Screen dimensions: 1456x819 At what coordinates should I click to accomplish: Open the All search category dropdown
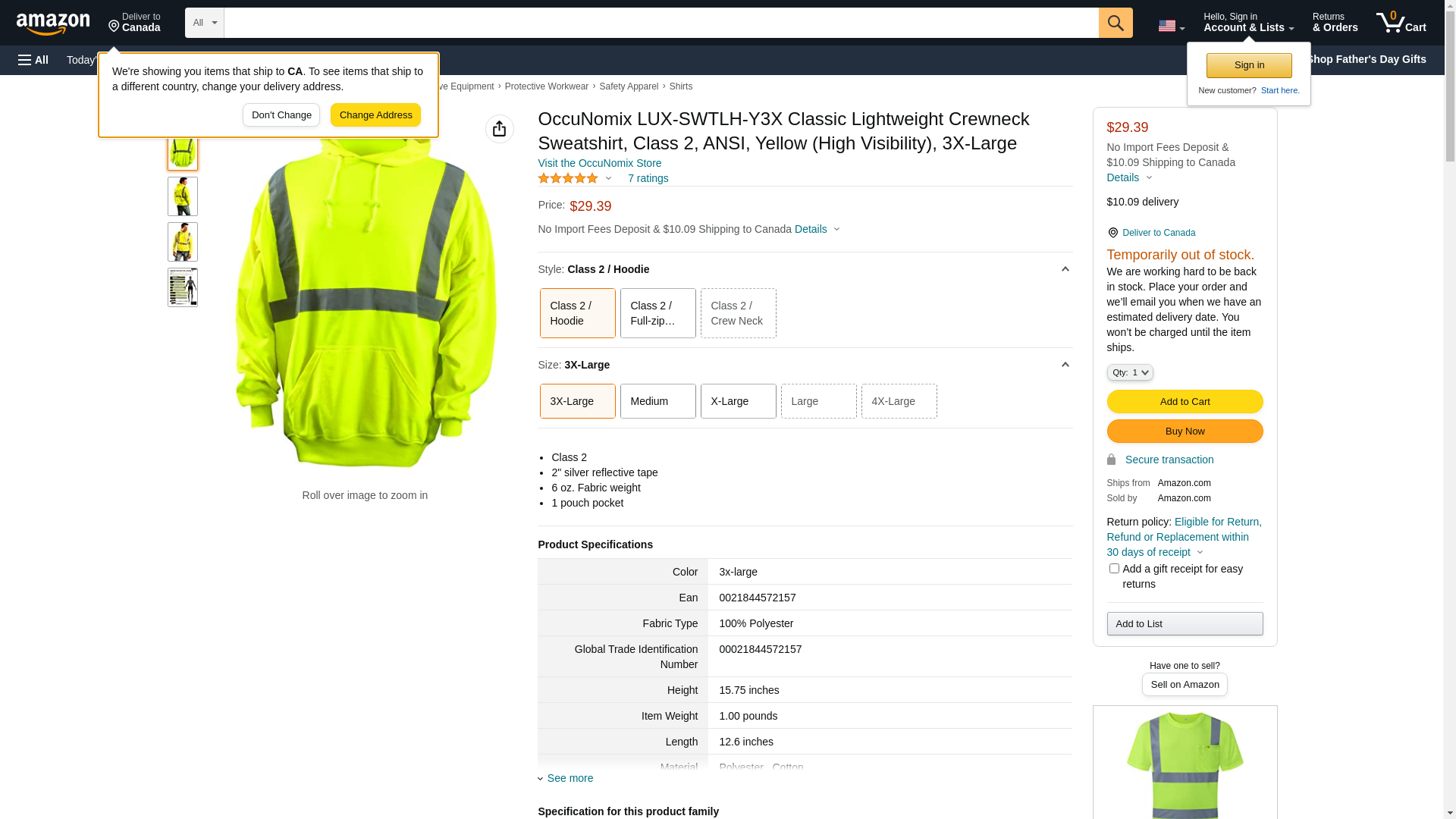pos(204,23)
